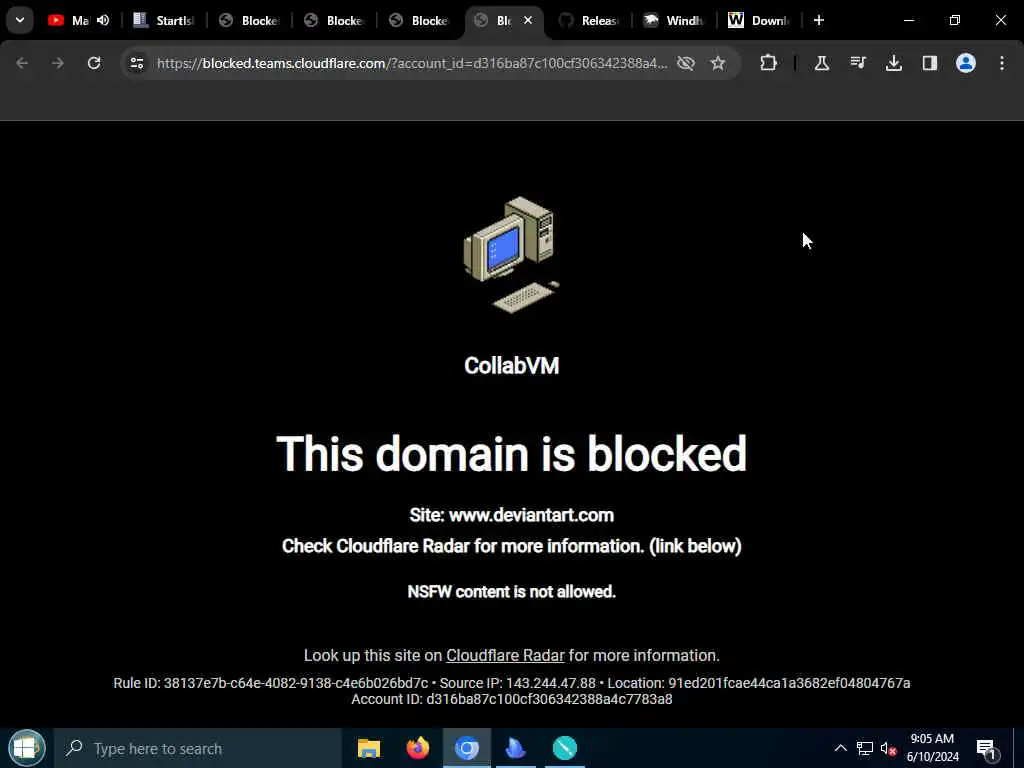
Task: Launch Firefox from taskbar
Action: coord(418,748)
